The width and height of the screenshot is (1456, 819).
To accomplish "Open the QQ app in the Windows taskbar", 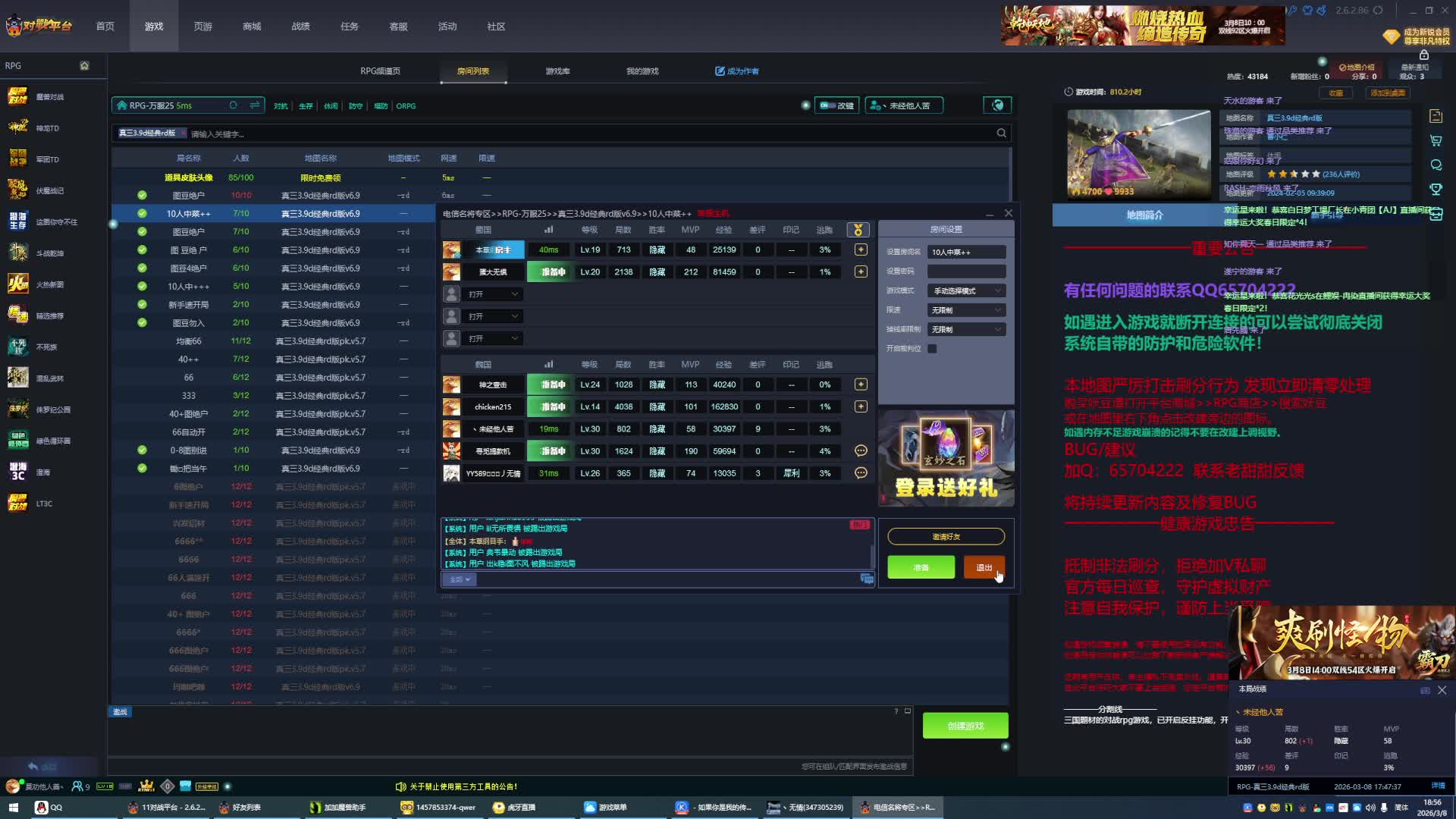I will [49, 808].
